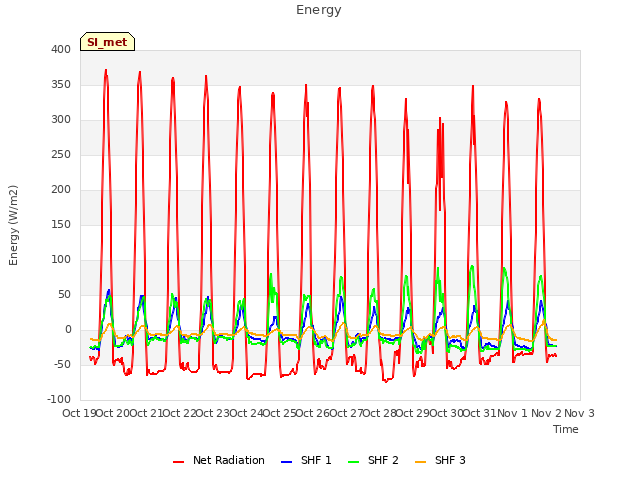The width and height of the screenshot is (640, 480).
Task: Toggle the SHF 3 legend entry
Action: (440, 460)
